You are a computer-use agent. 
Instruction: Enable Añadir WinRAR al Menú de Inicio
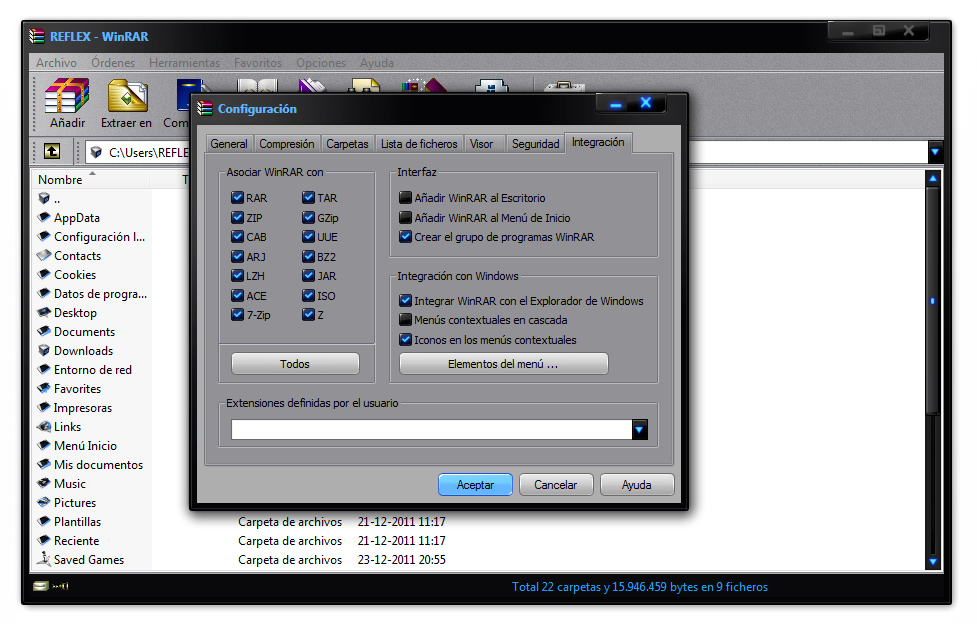pos(406,218)
